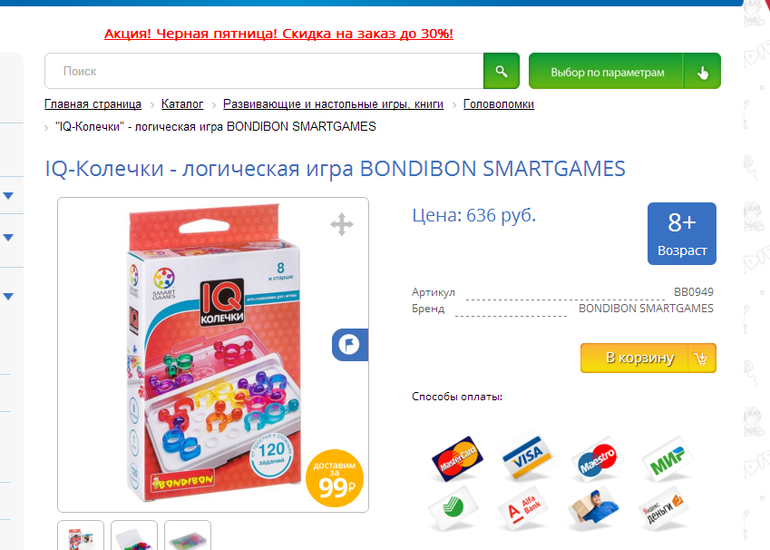The height and width of the screenshot is (550, 770).
Task: Add product with В корзину button
Action: (648, 358)
